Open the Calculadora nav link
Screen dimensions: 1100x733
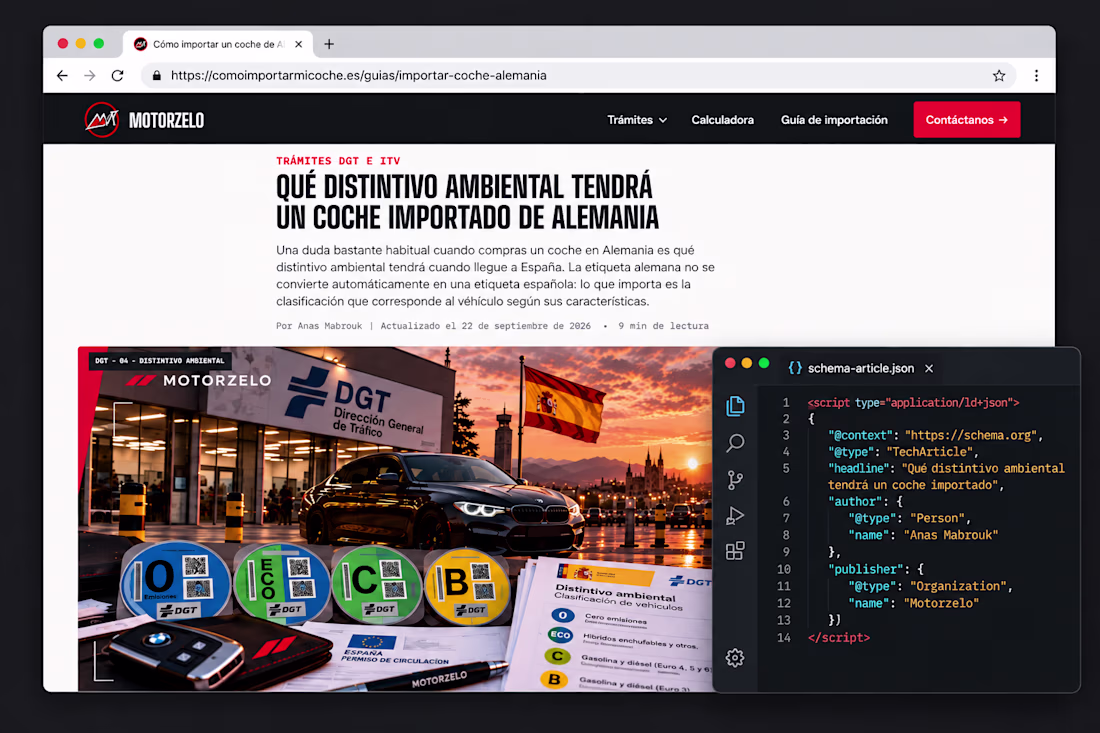pyautogui.click(x=723, y=120)
